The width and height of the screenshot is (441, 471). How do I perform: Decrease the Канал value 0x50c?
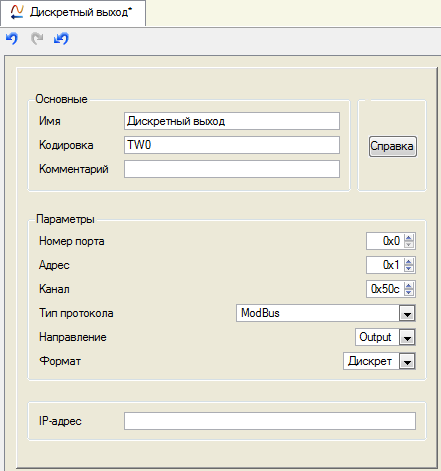point(409,293)
